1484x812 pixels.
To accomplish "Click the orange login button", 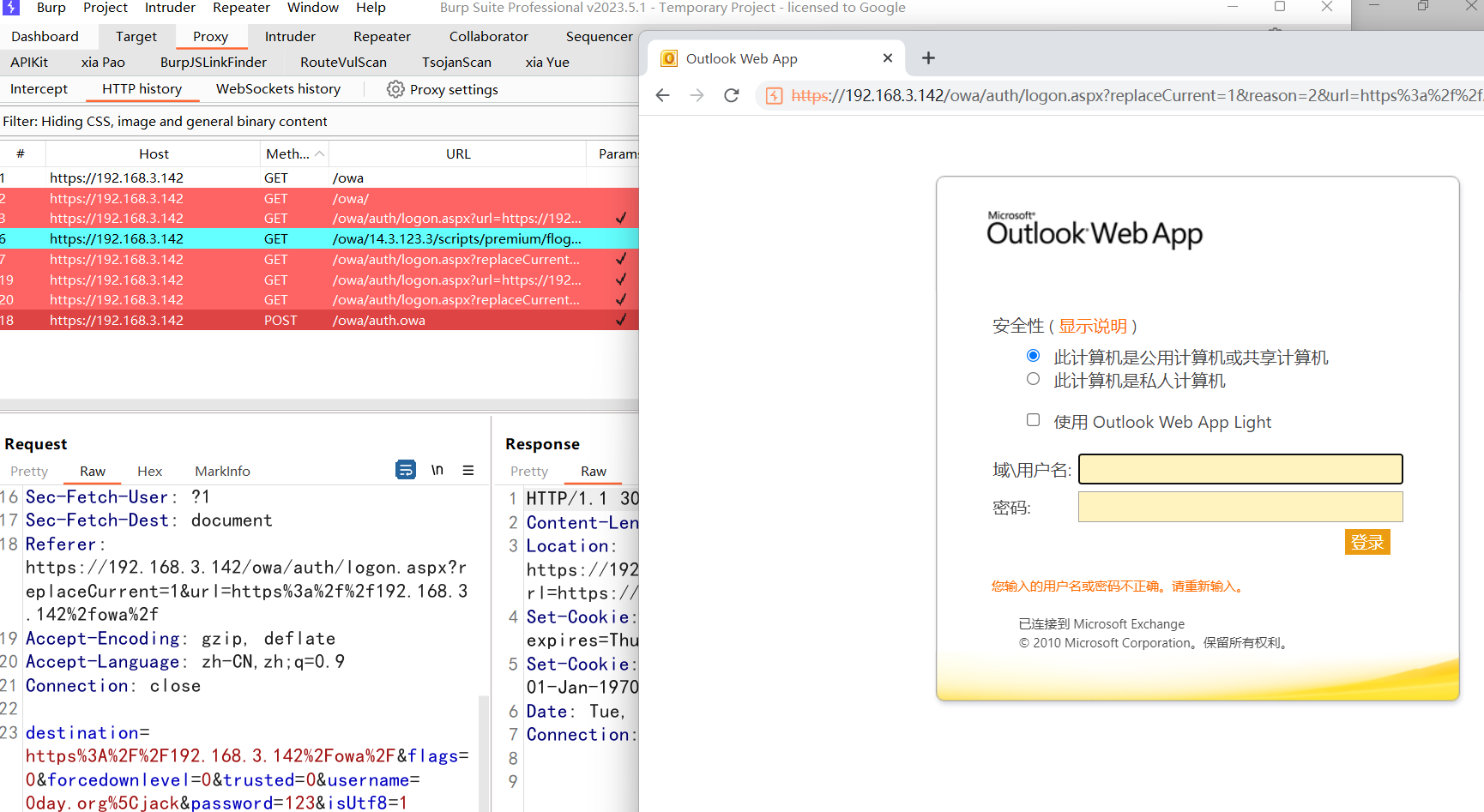I will click(1367, 542).
